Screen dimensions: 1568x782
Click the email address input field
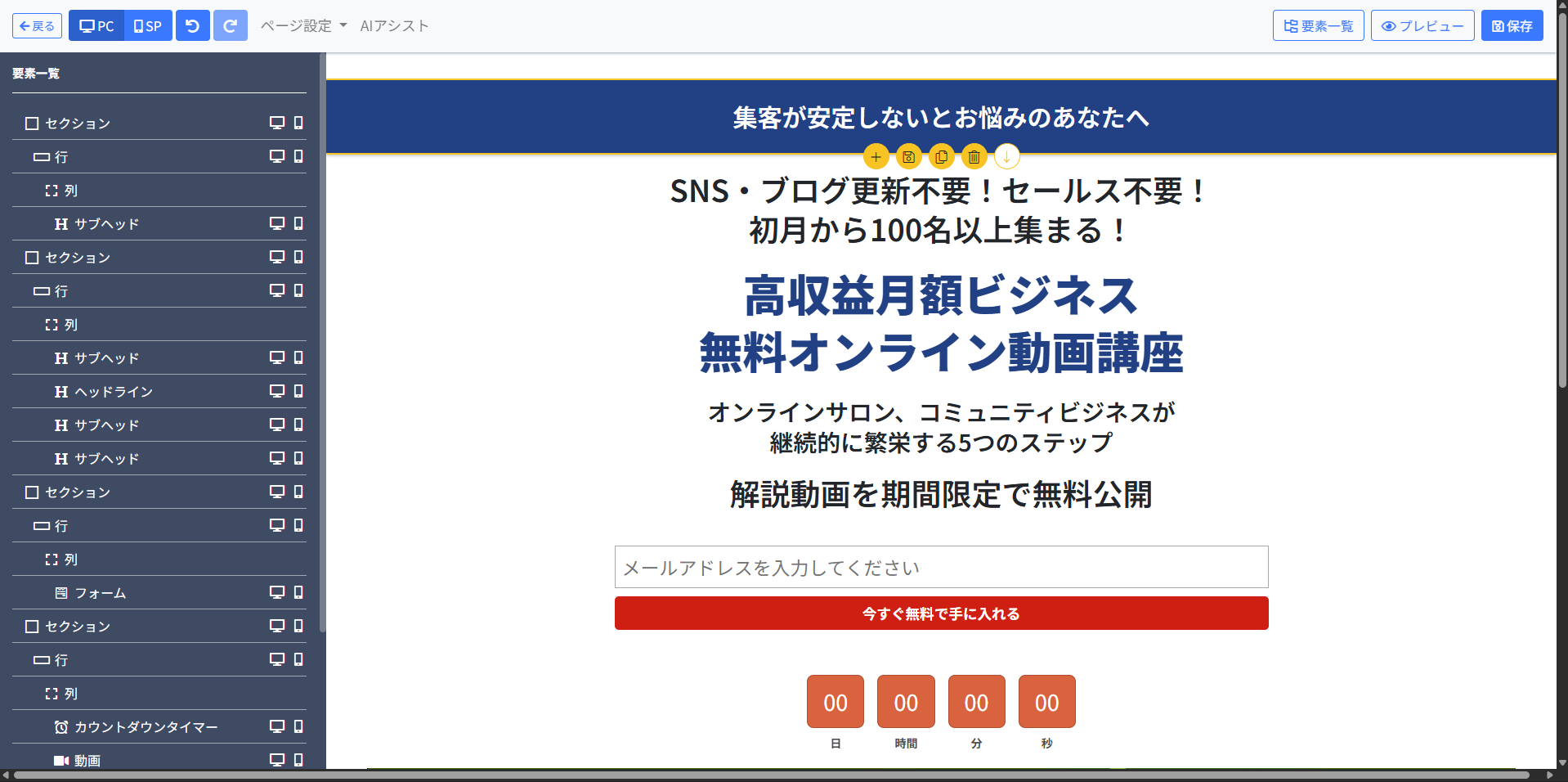coord(941,567)
